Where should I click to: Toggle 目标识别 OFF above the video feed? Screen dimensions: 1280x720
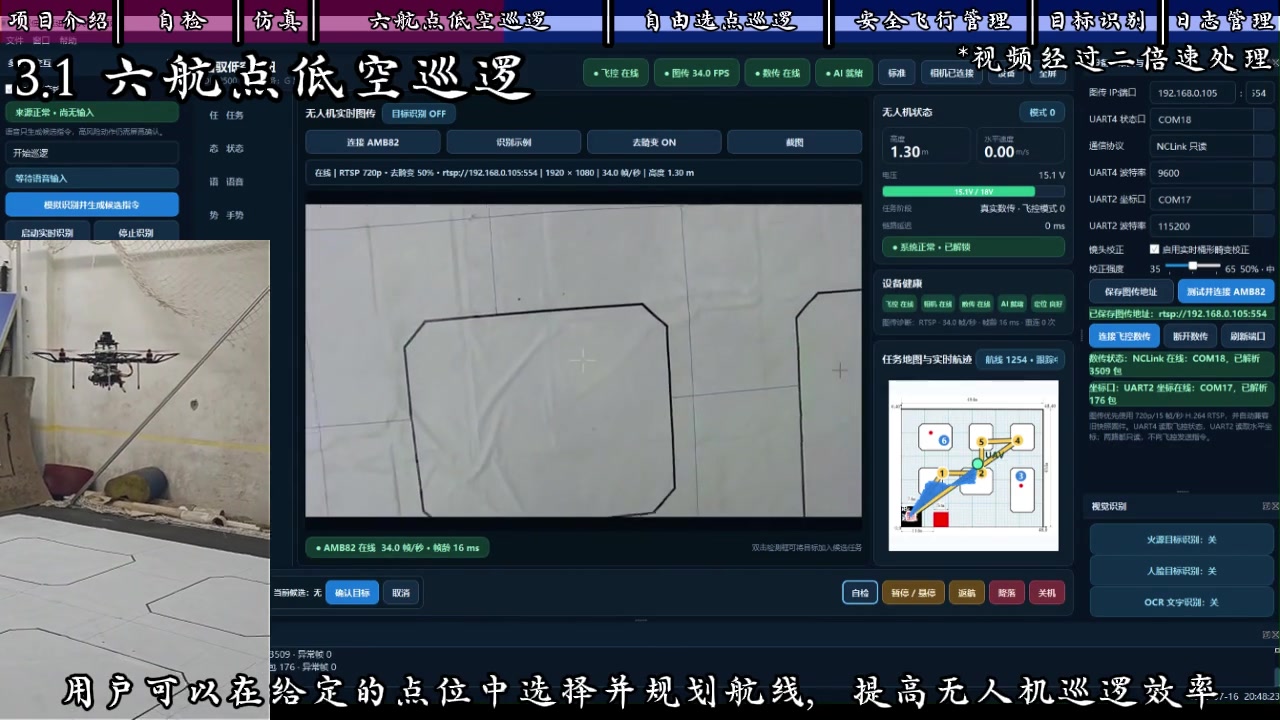pyautogui.click(x=418, y=114)
